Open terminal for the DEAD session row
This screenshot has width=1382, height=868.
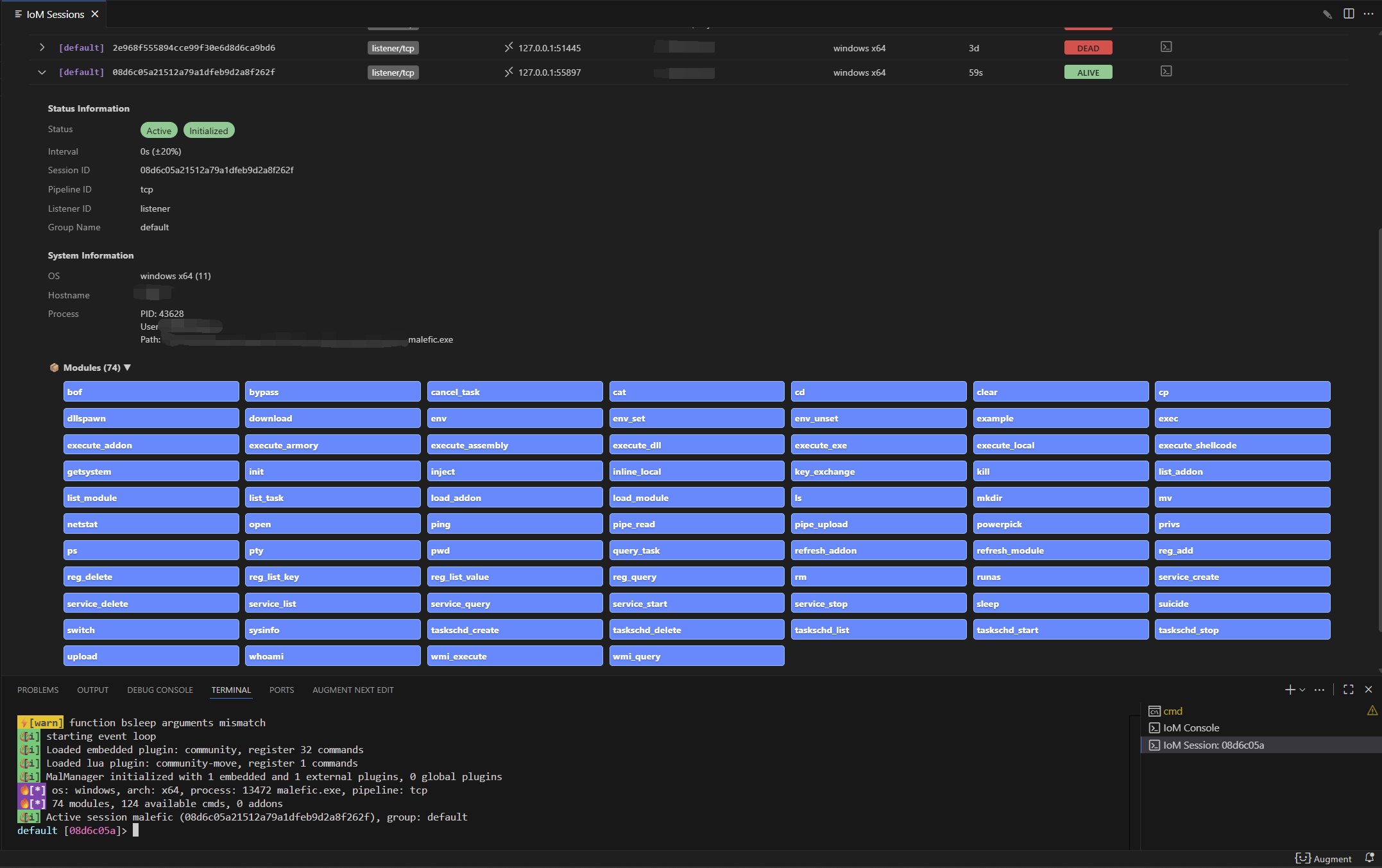(1166, 47)
